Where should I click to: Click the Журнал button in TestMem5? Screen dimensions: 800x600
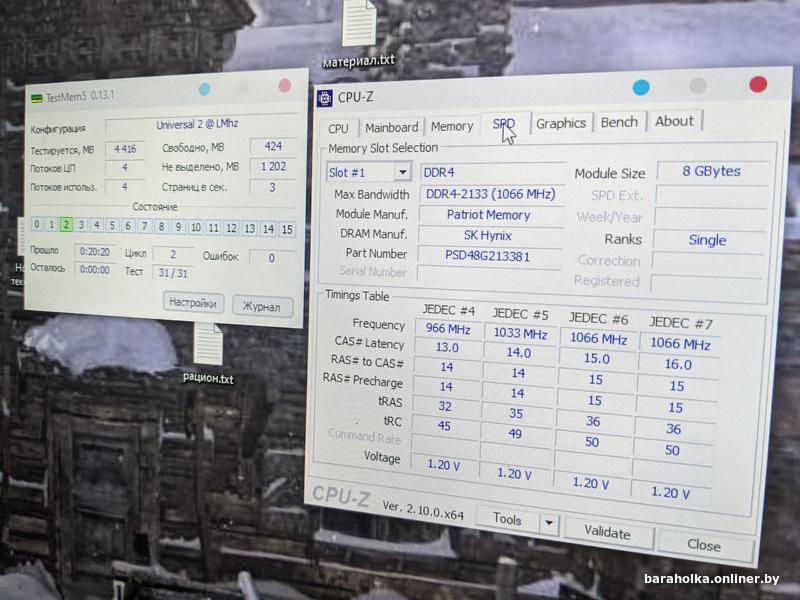262,306
